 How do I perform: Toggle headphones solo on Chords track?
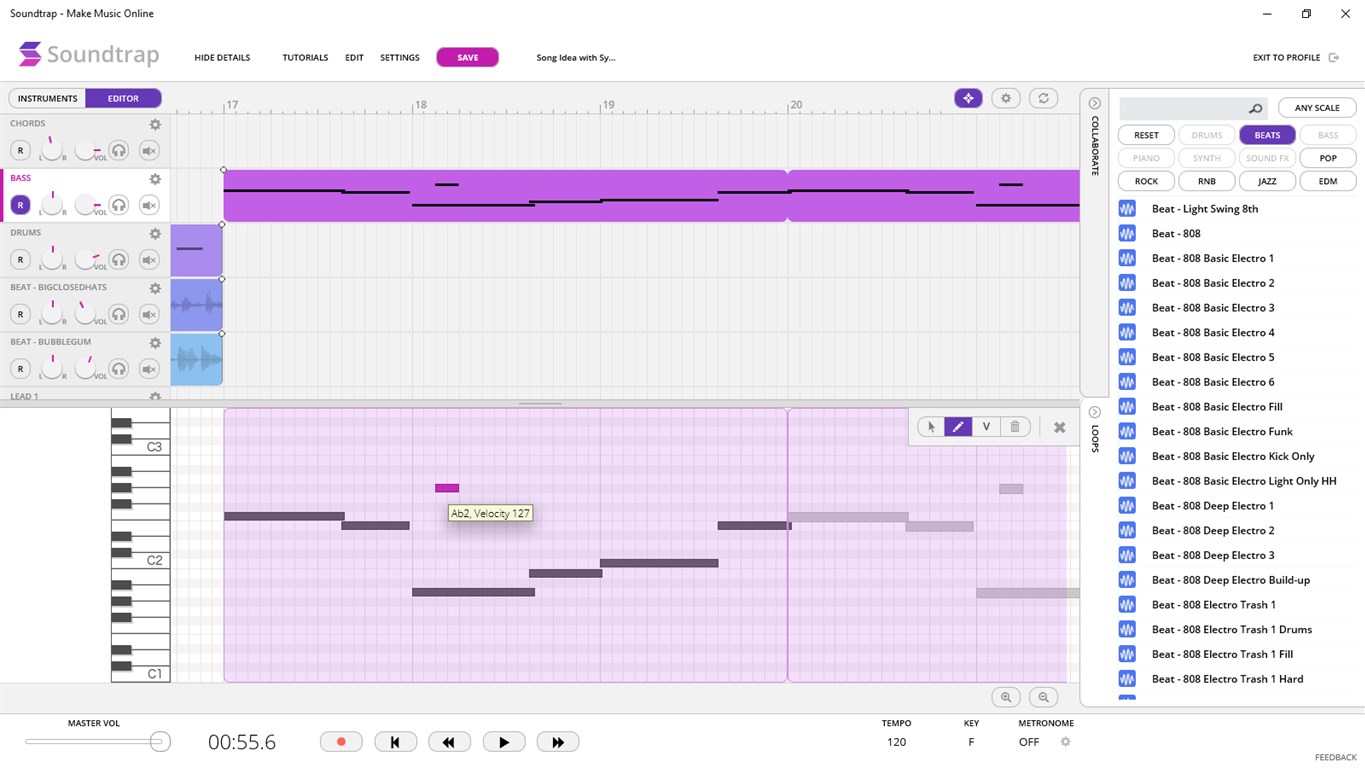pos(119,151)
